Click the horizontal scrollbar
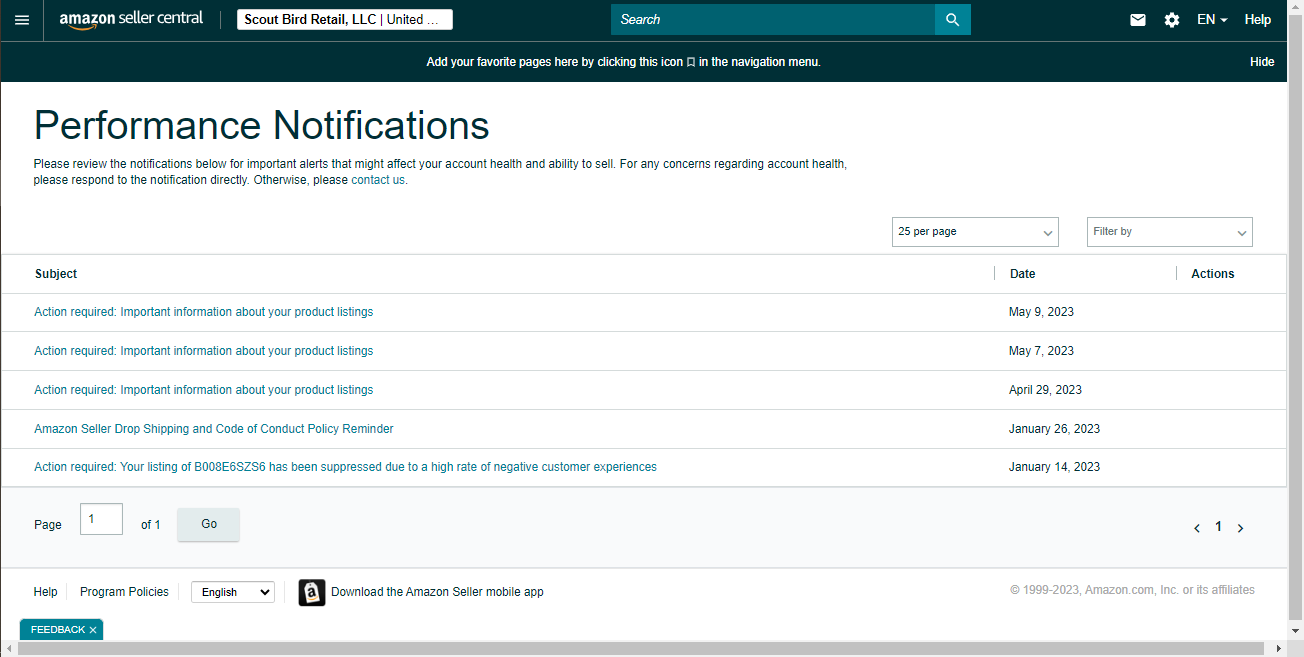 click(x=640, y=649)
